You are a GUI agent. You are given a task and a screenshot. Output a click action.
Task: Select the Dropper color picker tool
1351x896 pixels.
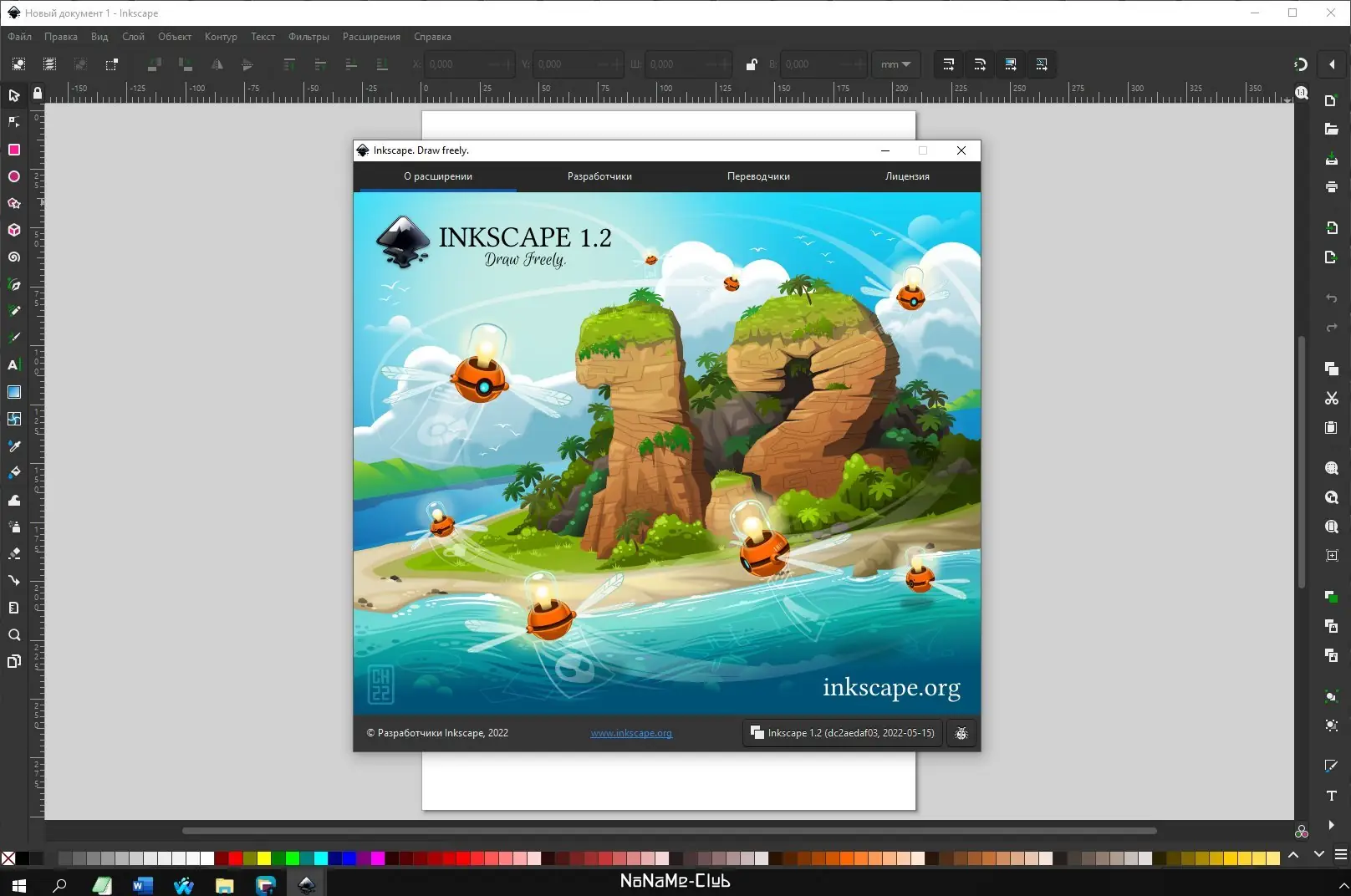click(x=14, y=446)
